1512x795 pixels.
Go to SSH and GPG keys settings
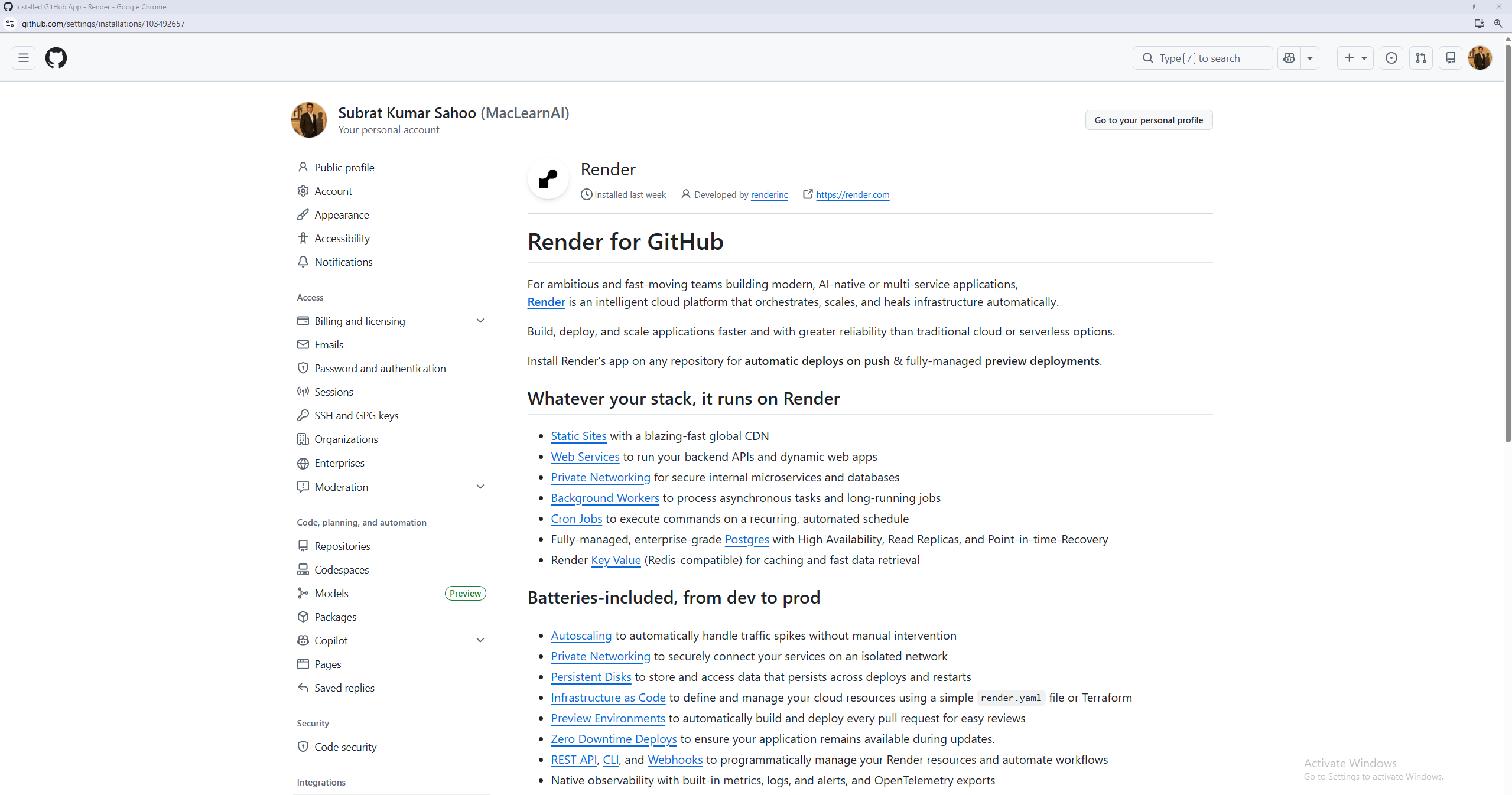pyautogui.click(x=356, y=415)
